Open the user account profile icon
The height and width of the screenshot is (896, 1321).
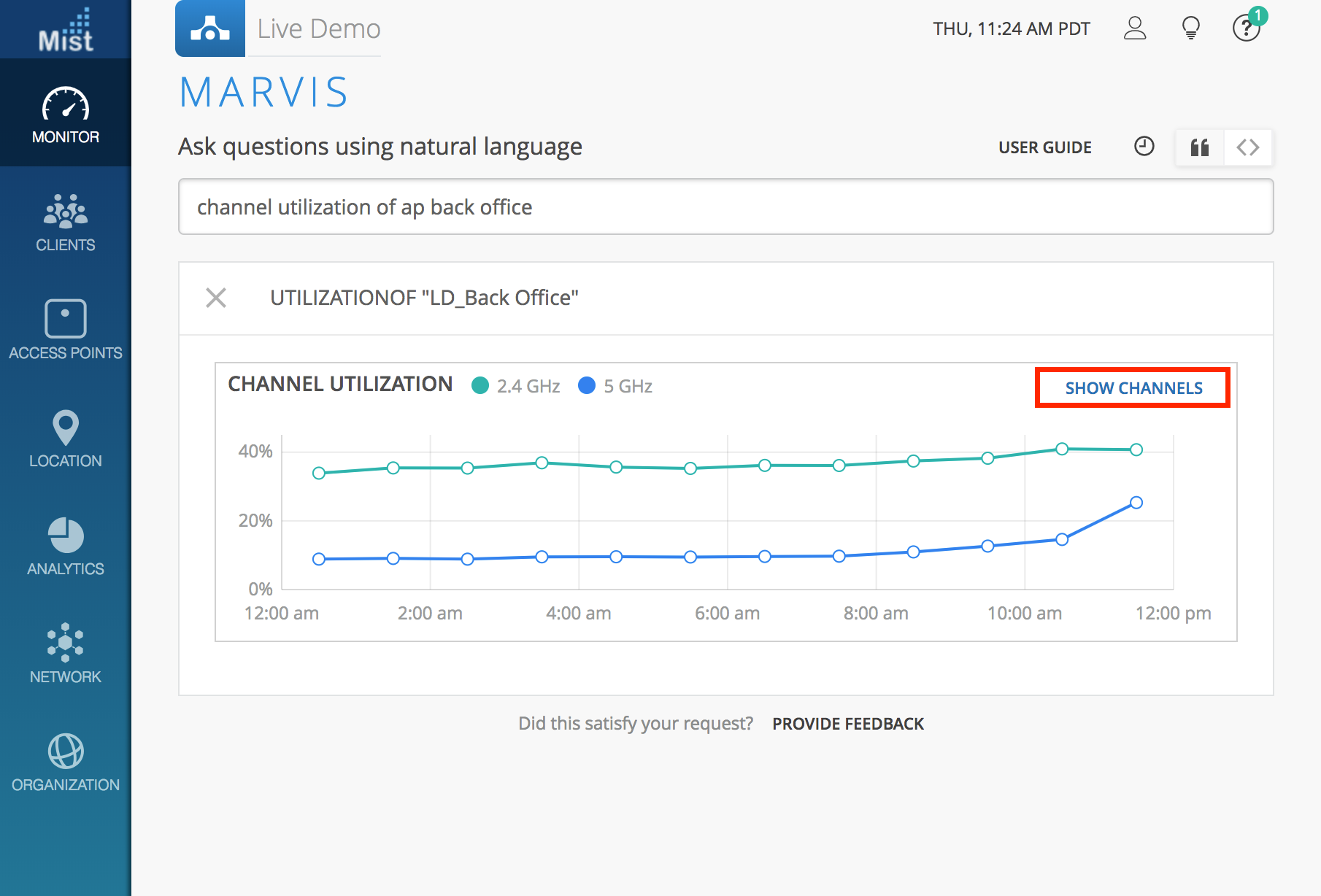point(1135,28)
